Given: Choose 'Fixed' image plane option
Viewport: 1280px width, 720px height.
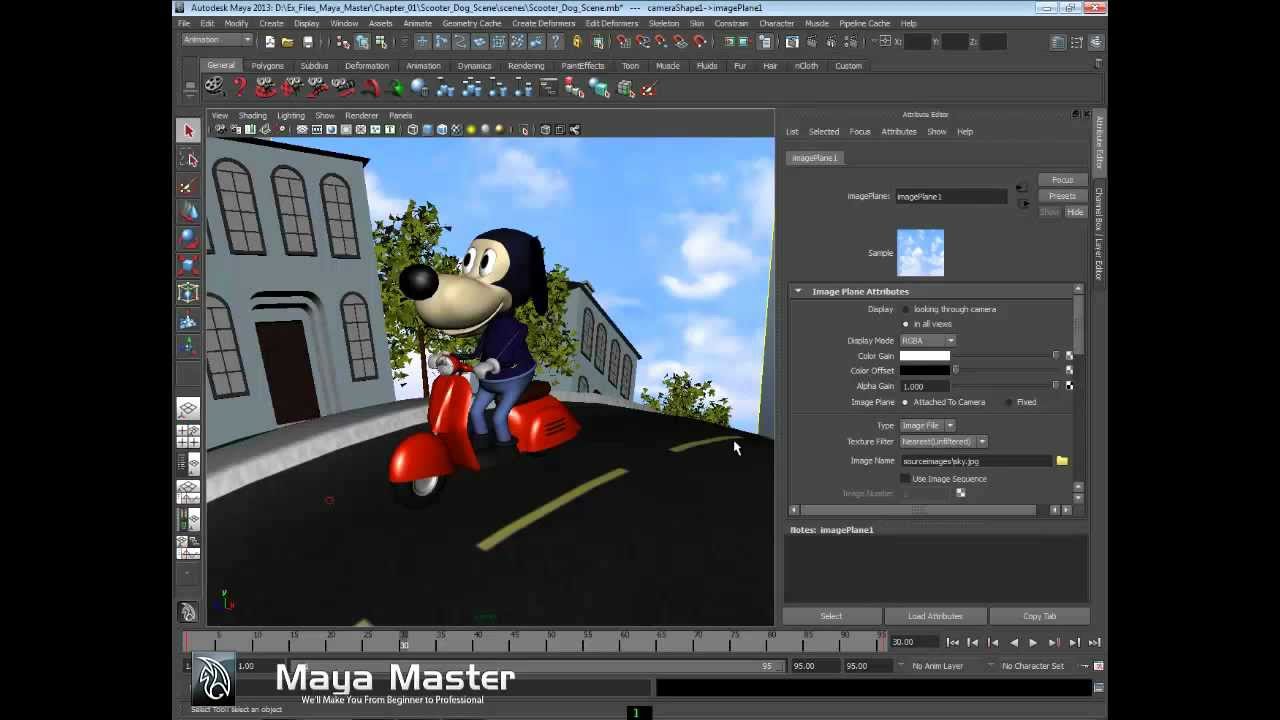Looking at the screenshot, I should tap(1008, 402).
